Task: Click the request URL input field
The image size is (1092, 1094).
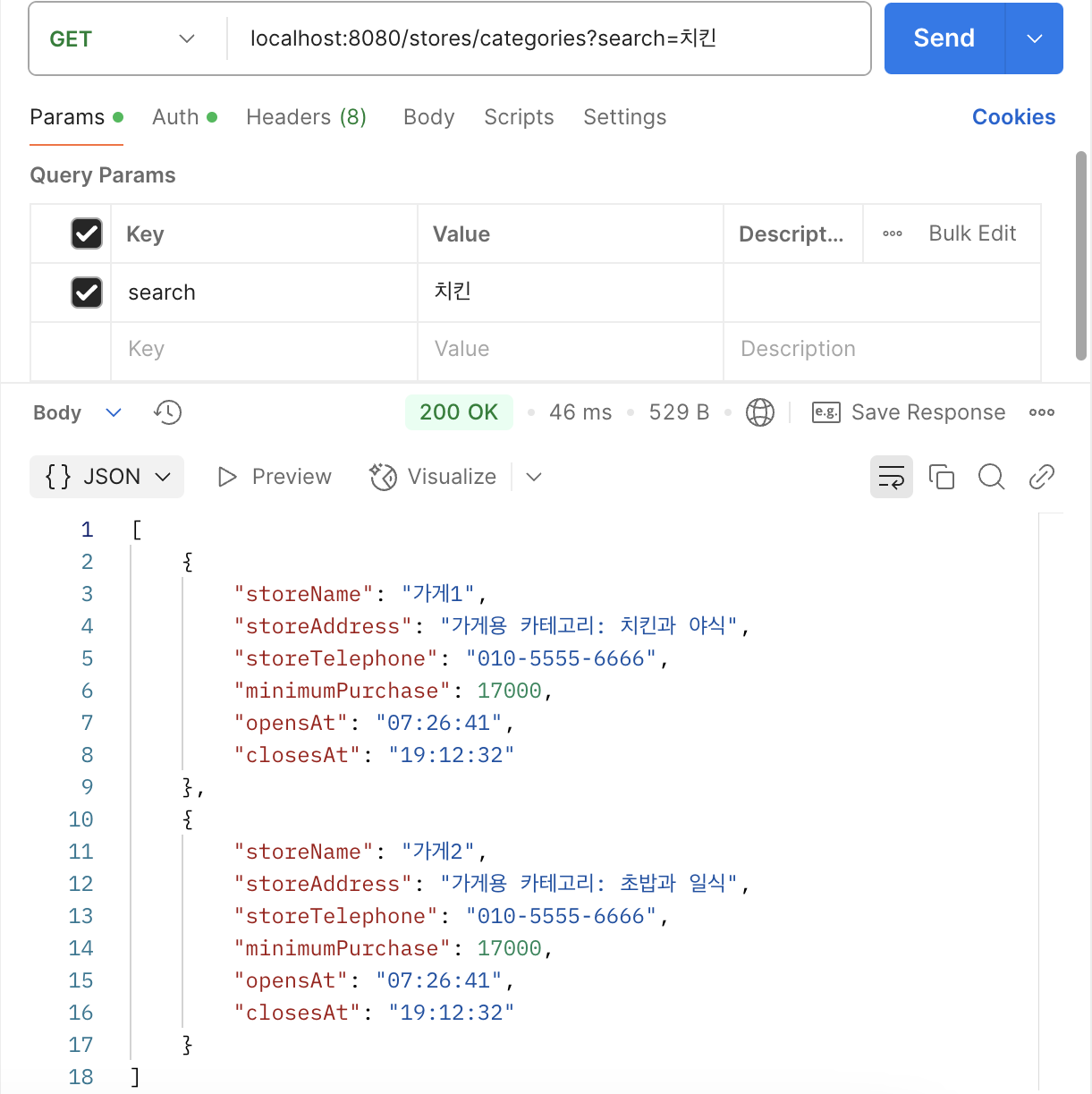Action: pyautogui.click(x=548, y=38)
